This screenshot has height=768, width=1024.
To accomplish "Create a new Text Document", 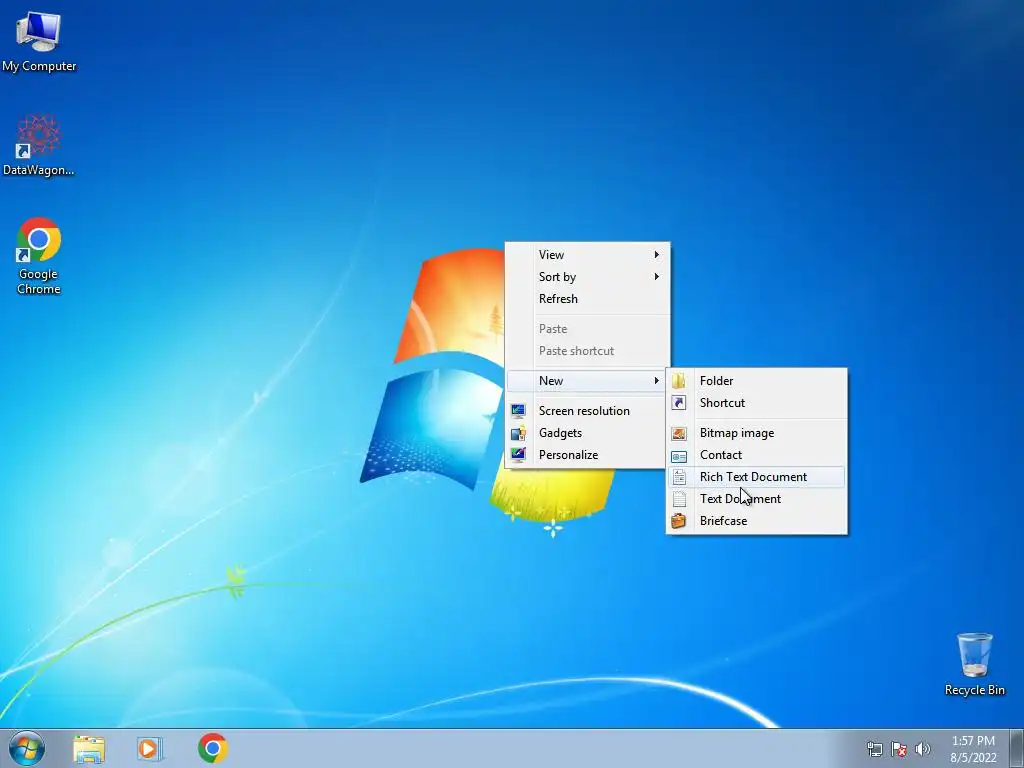I will (x=757, y=499).
